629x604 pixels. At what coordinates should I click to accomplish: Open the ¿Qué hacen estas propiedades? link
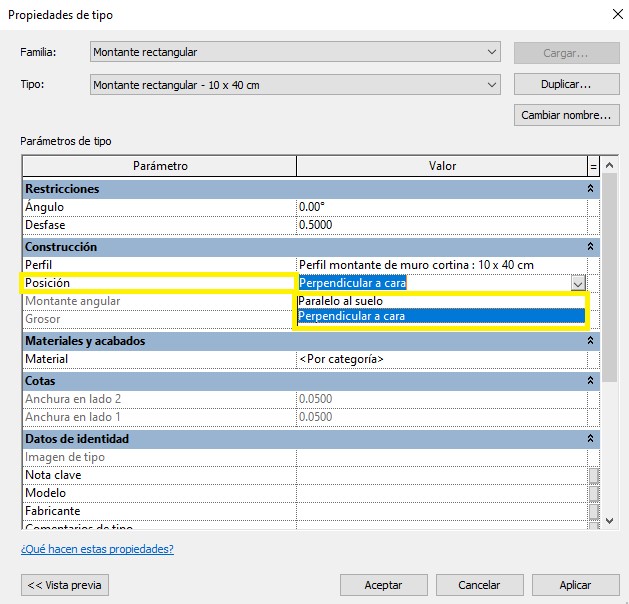click(97, 549)
